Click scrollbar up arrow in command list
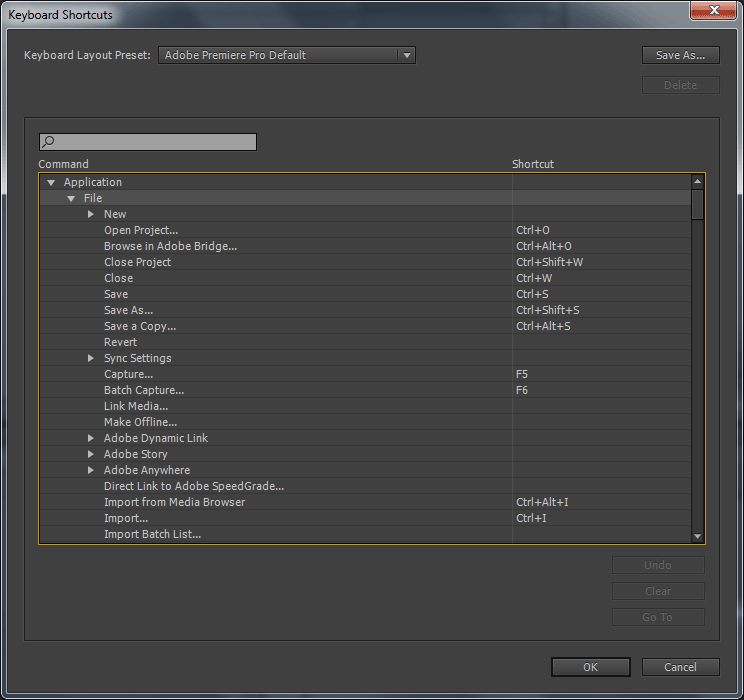 [x=697, y=181]
